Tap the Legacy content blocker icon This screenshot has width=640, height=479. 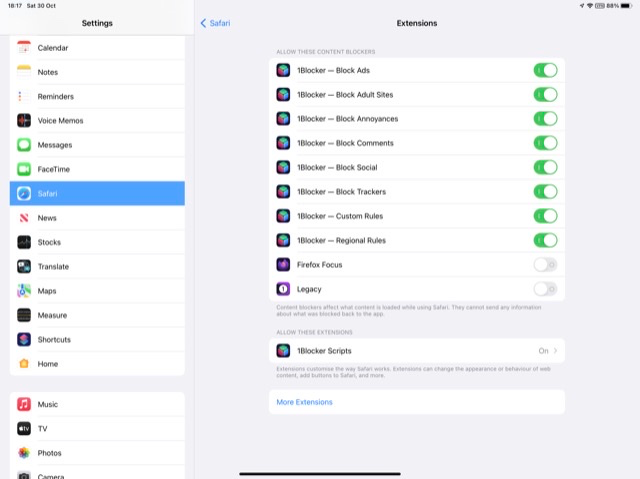(x=283, y=289)
